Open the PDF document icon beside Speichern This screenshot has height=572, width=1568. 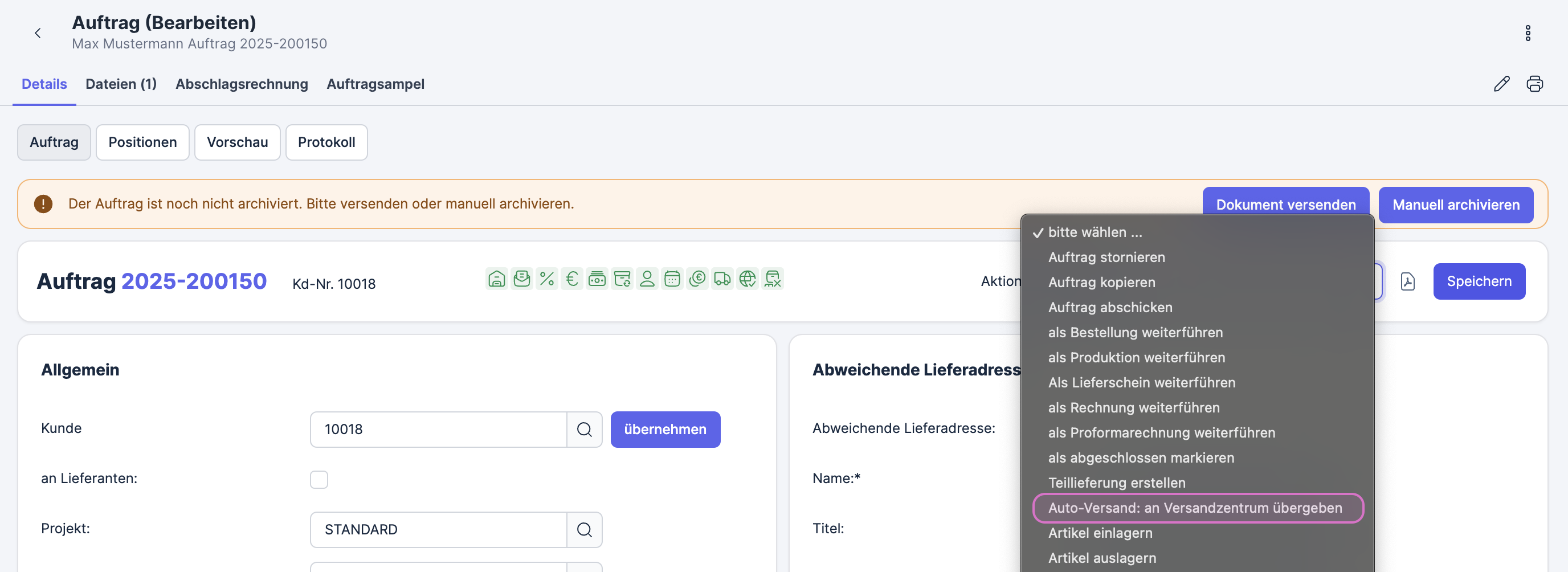tap(1407, 282)
